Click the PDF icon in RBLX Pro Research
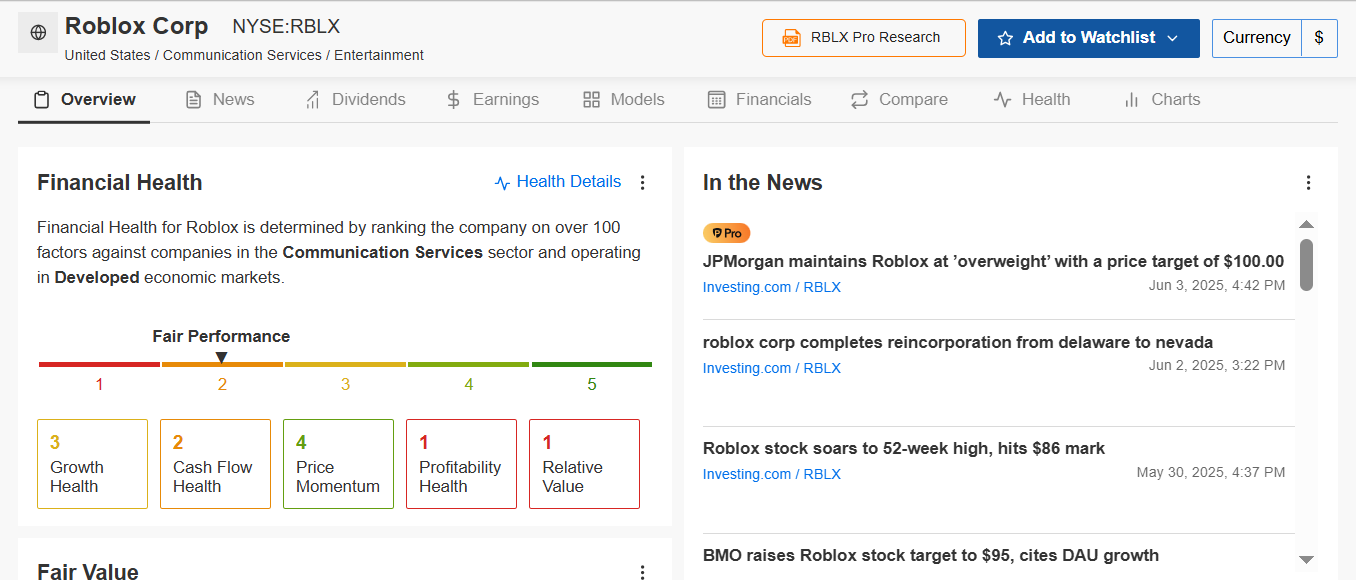The image size is (1356, 580). pos(792,38)
